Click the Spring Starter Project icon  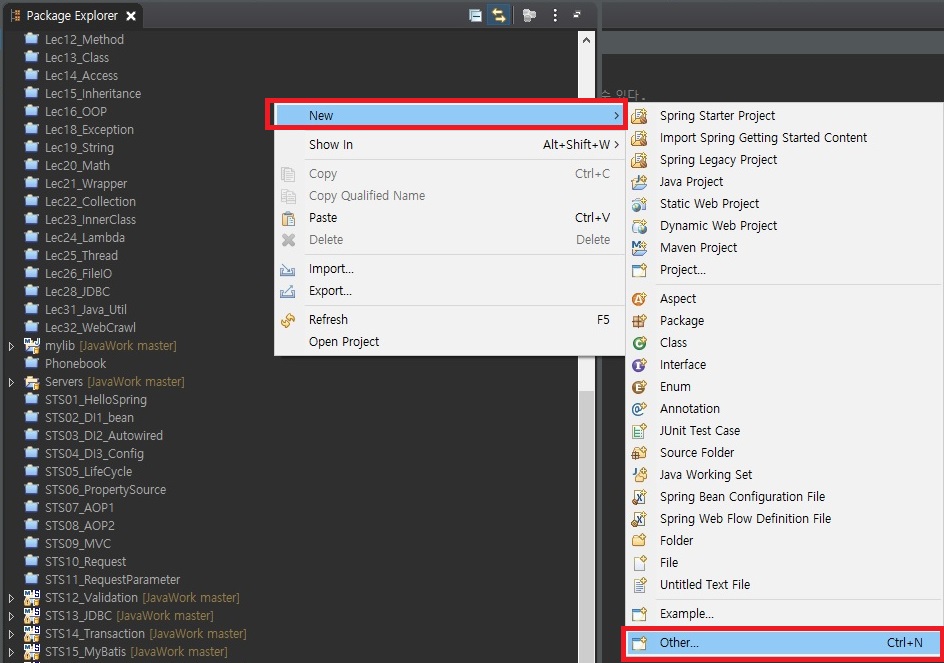(639, 116)
